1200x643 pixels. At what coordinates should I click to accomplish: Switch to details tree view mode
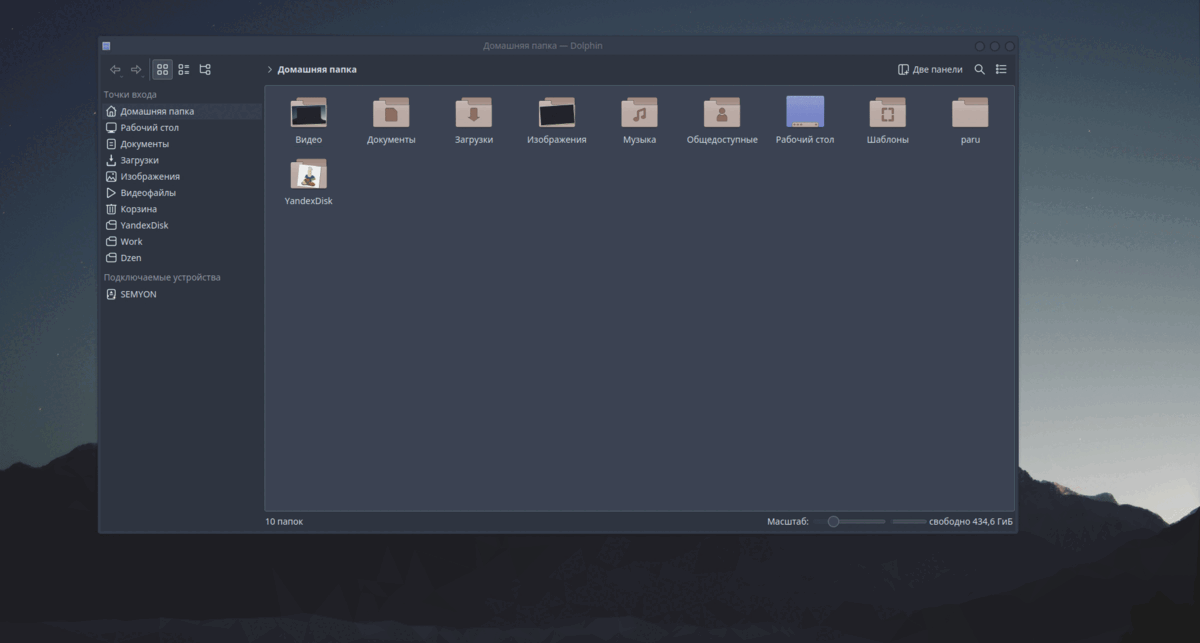click(205, 70)
